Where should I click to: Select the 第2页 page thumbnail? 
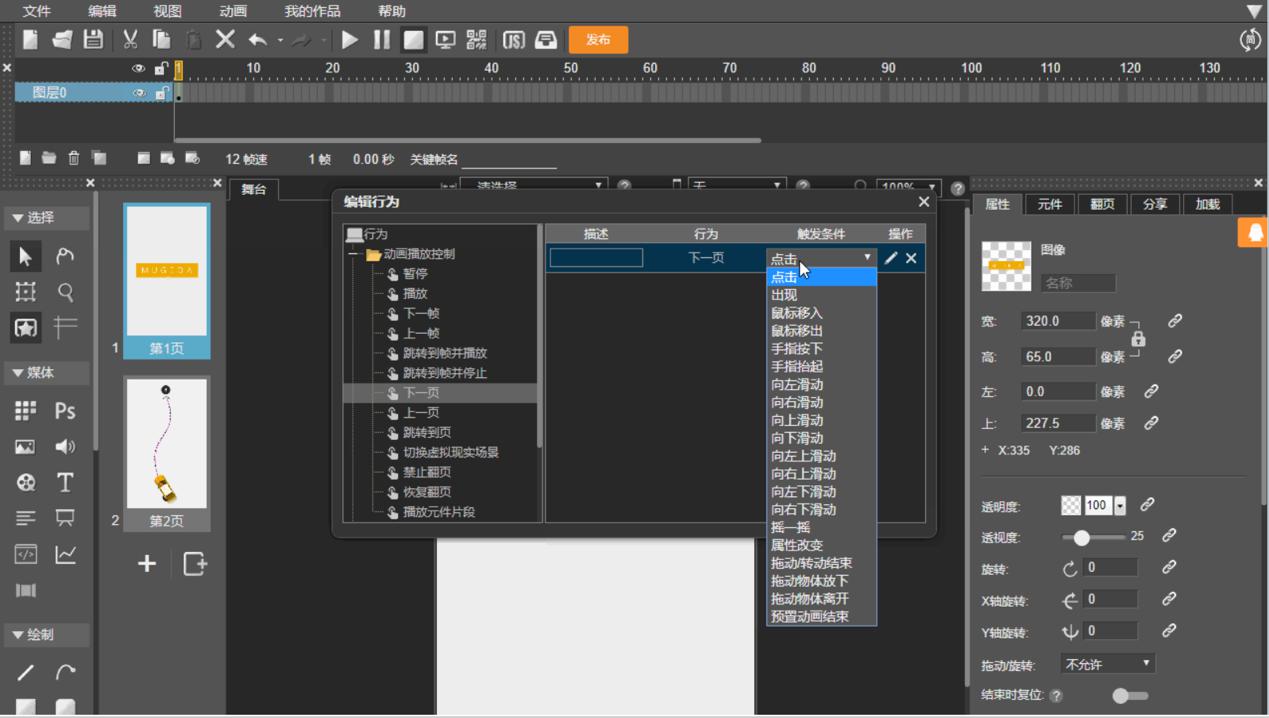point(166,445)
